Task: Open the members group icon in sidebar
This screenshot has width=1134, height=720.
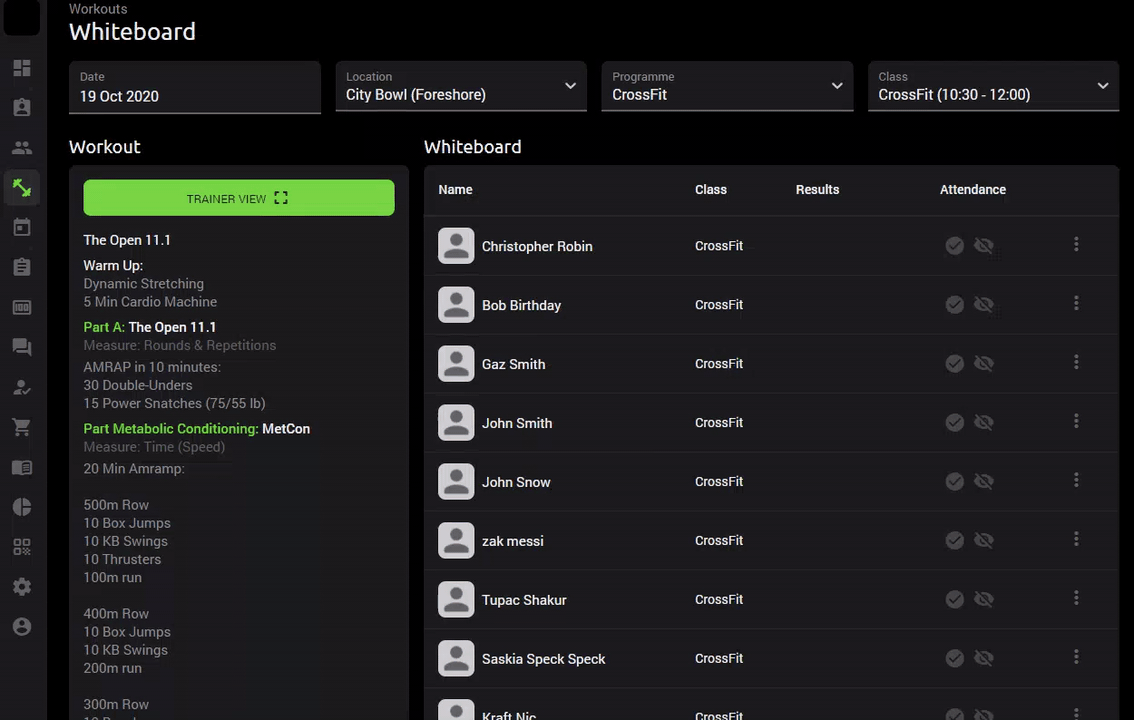Action: (22, 148)
